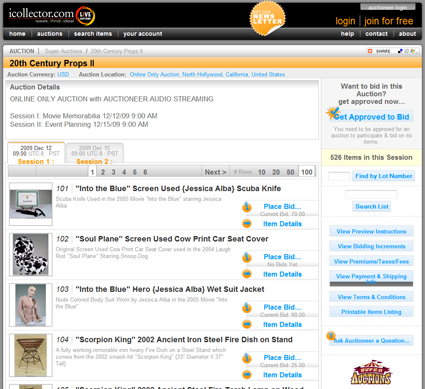Image resolution: width=425 pixels, height=389 pixels.
Task: Click the North Hollywood auction location link
Action: [x=207, y=74]
